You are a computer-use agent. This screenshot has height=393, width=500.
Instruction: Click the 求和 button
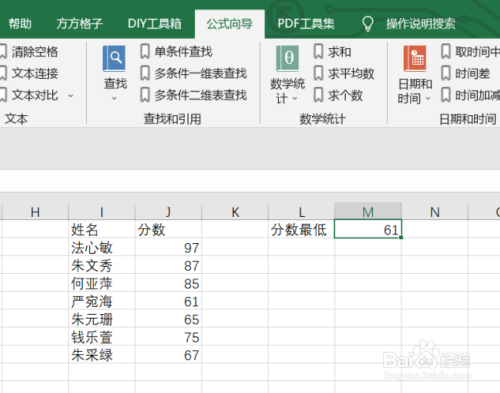pos(333,52)
